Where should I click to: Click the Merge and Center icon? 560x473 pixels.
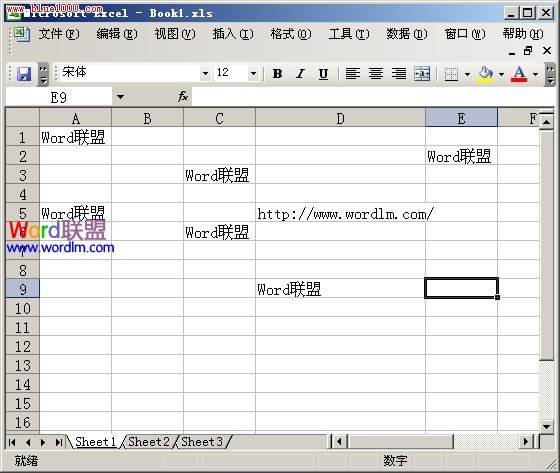[422, 74]
